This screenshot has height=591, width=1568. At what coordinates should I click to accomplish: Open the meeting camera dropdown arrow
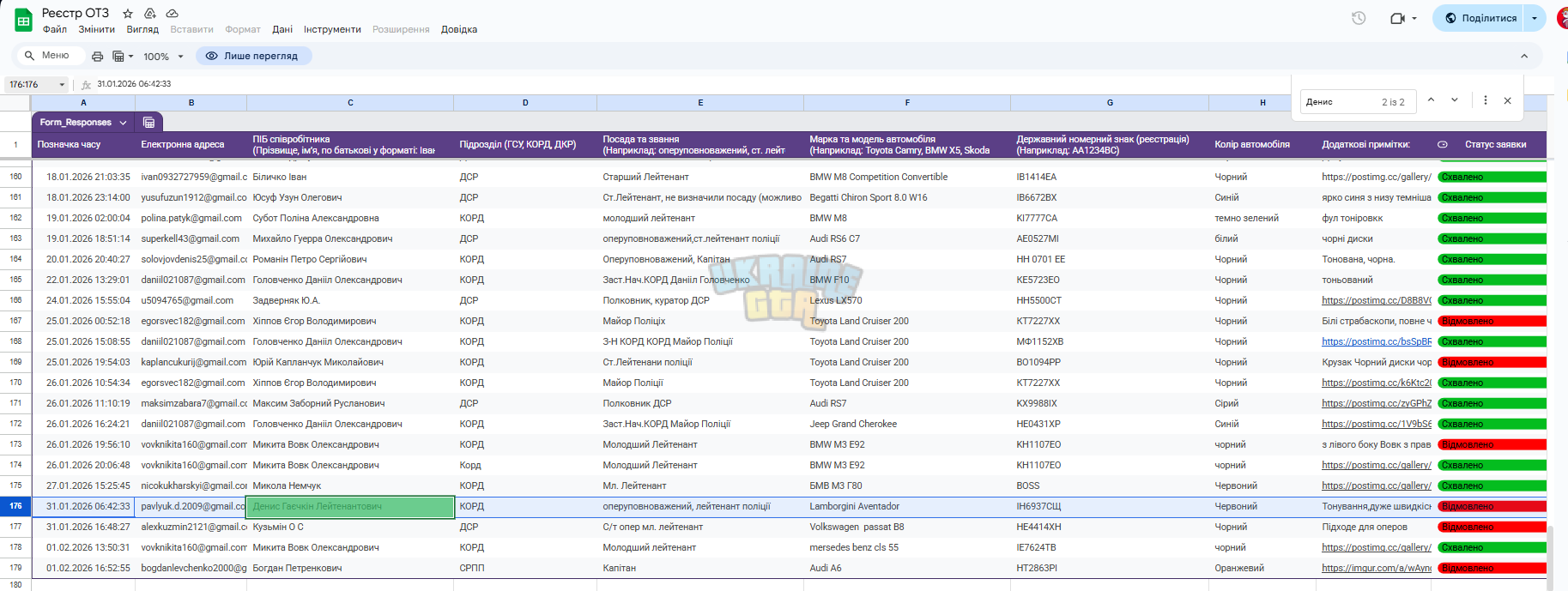[x=1414, y=18]
